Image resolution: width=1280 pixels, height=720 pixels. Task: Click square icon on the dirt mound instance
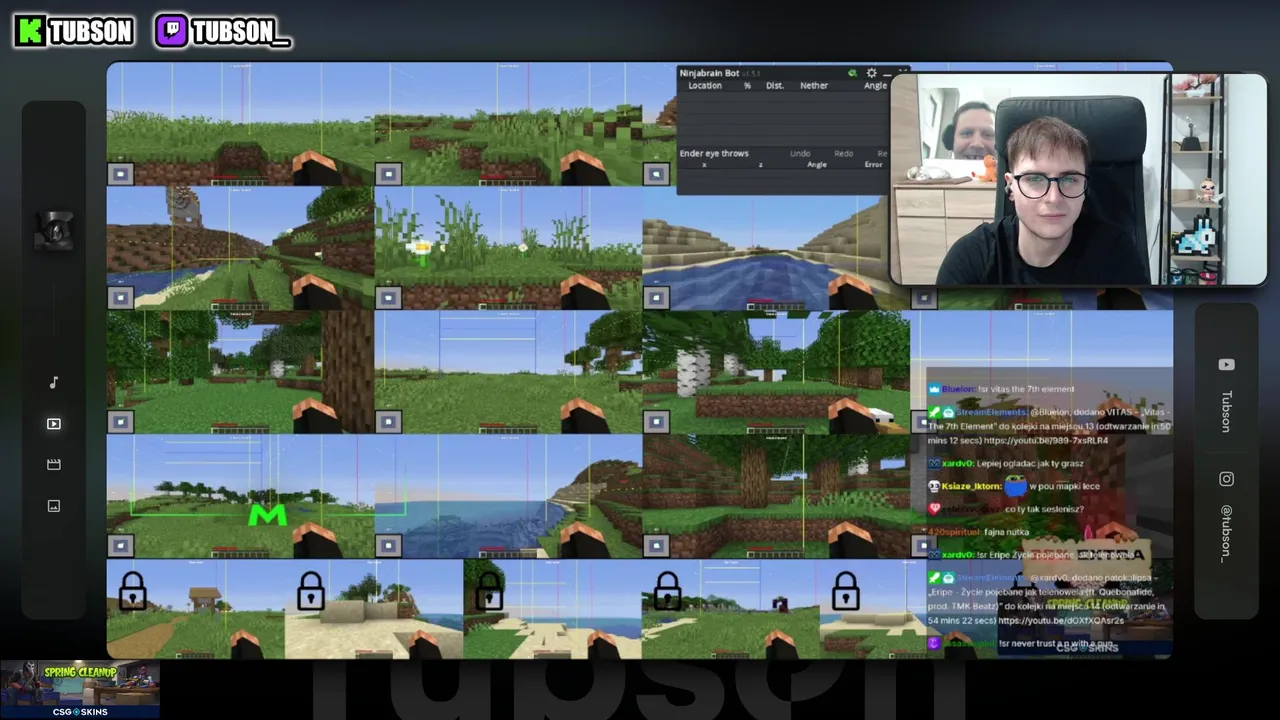[x=120, y=174]
